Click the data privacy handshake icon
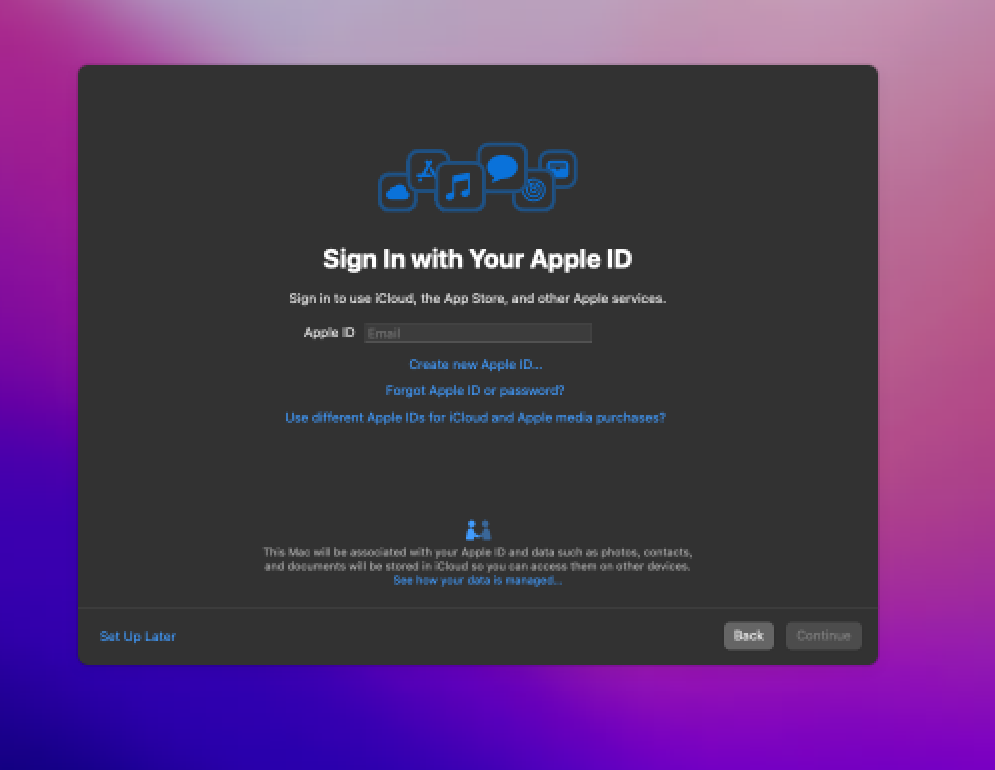The image size is (995, 770). 478,530
